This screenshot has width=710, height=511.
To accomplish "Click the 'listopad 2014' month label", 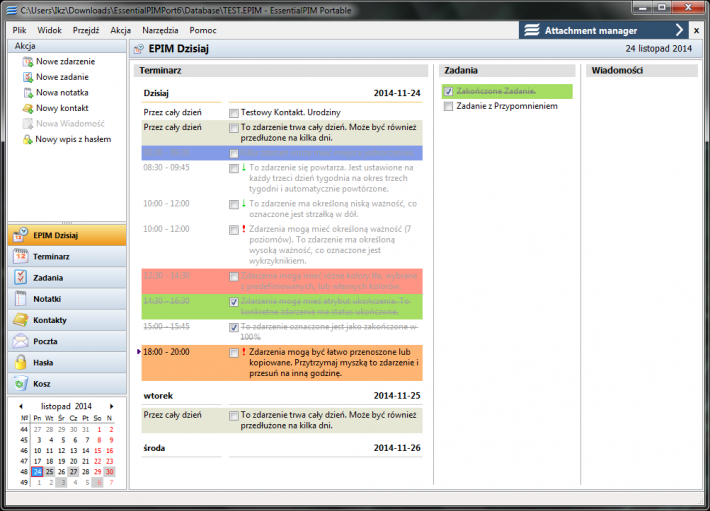I will tap(66, 406).
